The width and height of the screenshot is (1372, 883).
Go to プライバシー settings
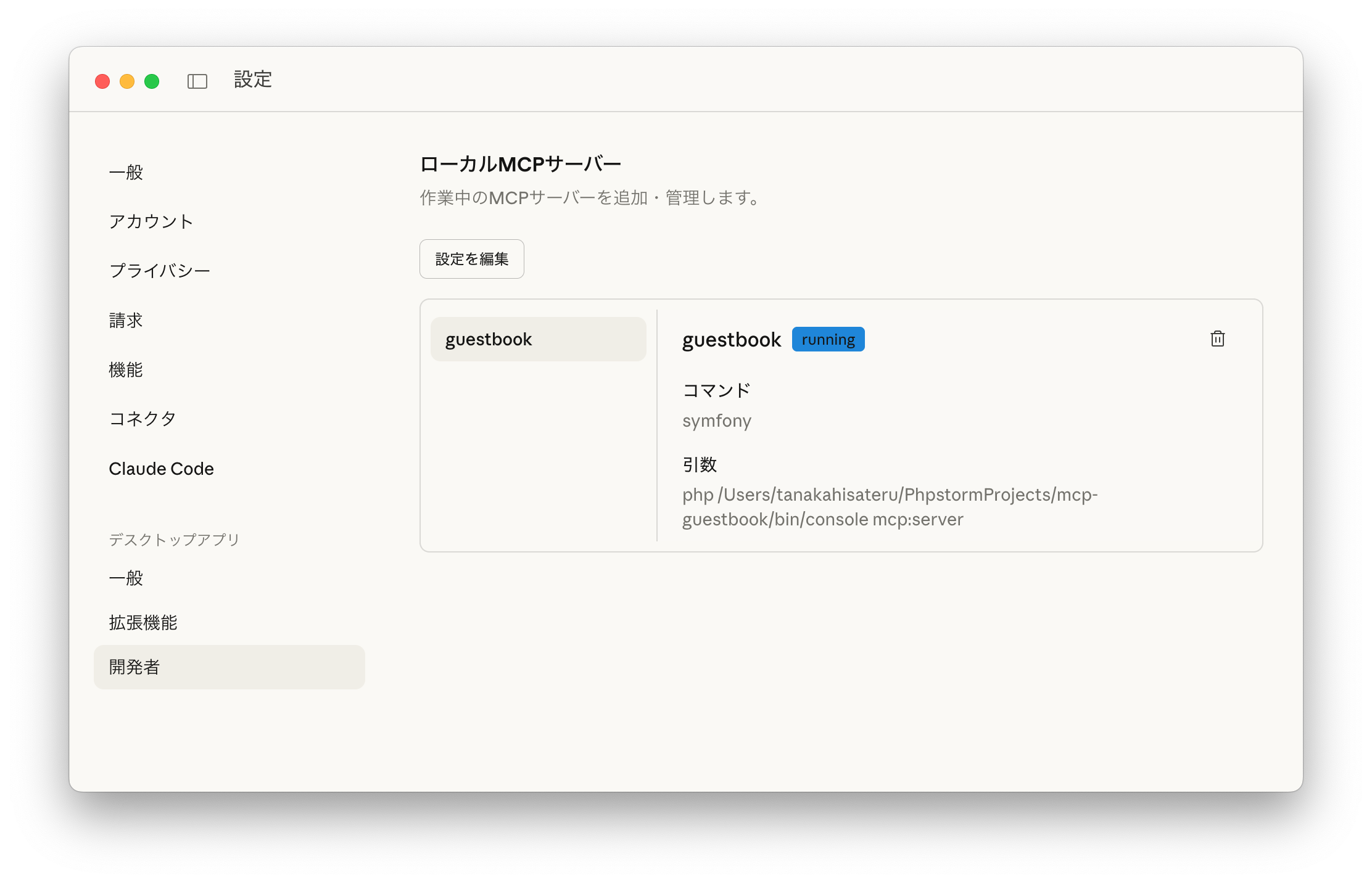(x=160, y=271)
